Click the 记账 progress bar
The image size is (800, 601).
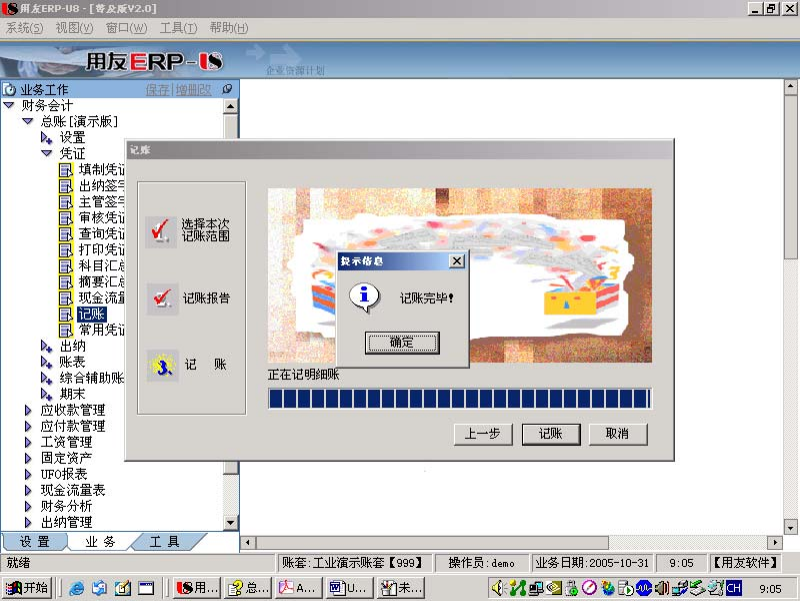tap(459, 398)
